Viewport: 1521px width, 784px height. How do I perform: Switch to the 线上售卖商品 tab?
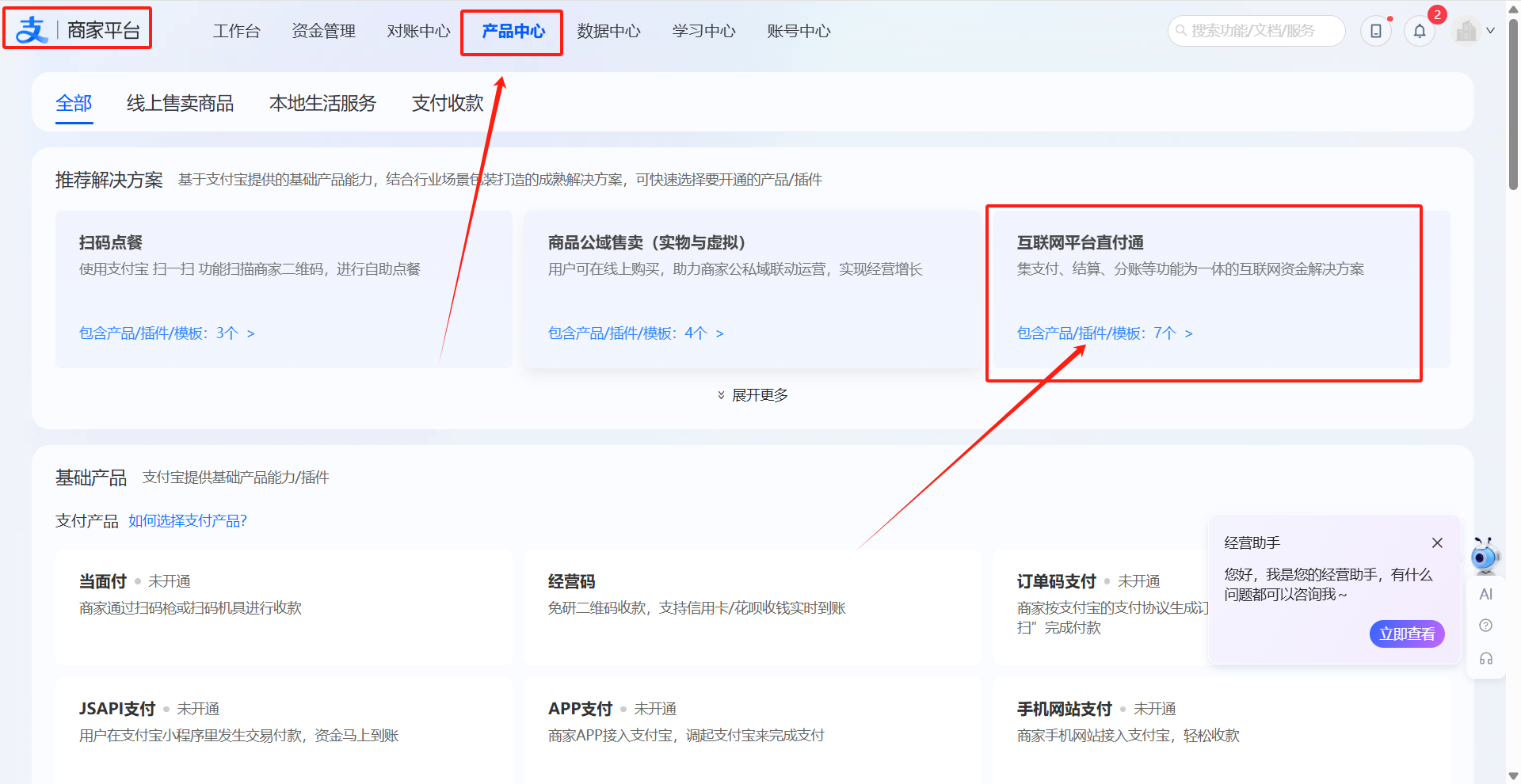tap(180, 103)
